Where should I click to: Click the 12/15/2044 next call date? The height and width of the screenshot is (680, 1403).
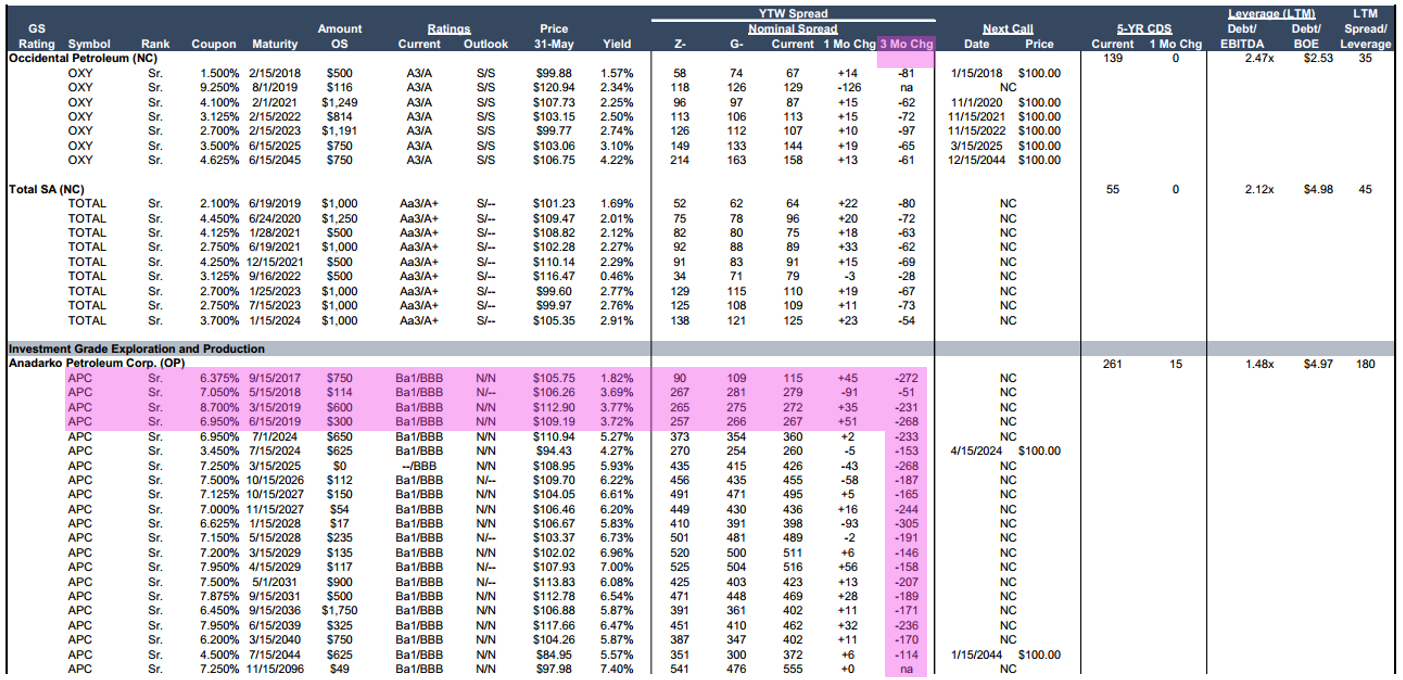977,160
